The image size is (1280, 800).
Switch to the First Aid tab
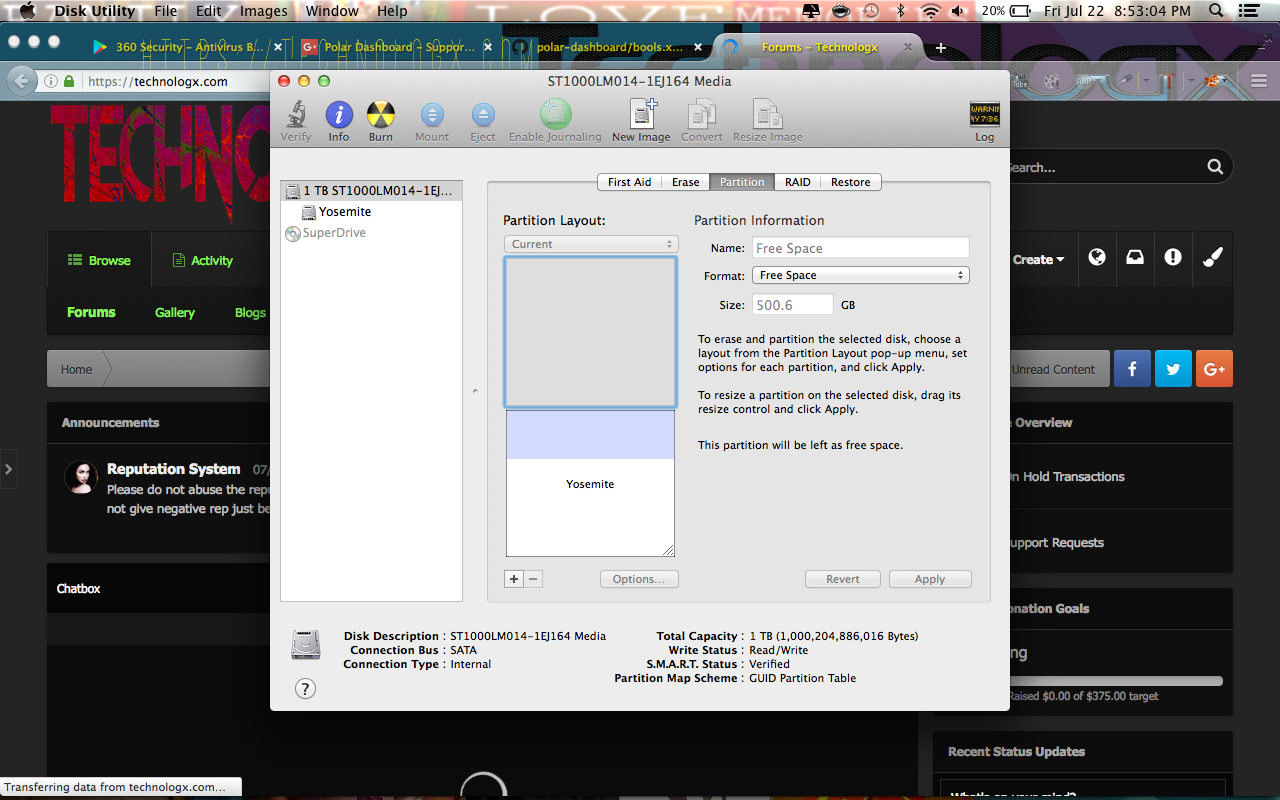pyautogui.click(x=629, y=182)
